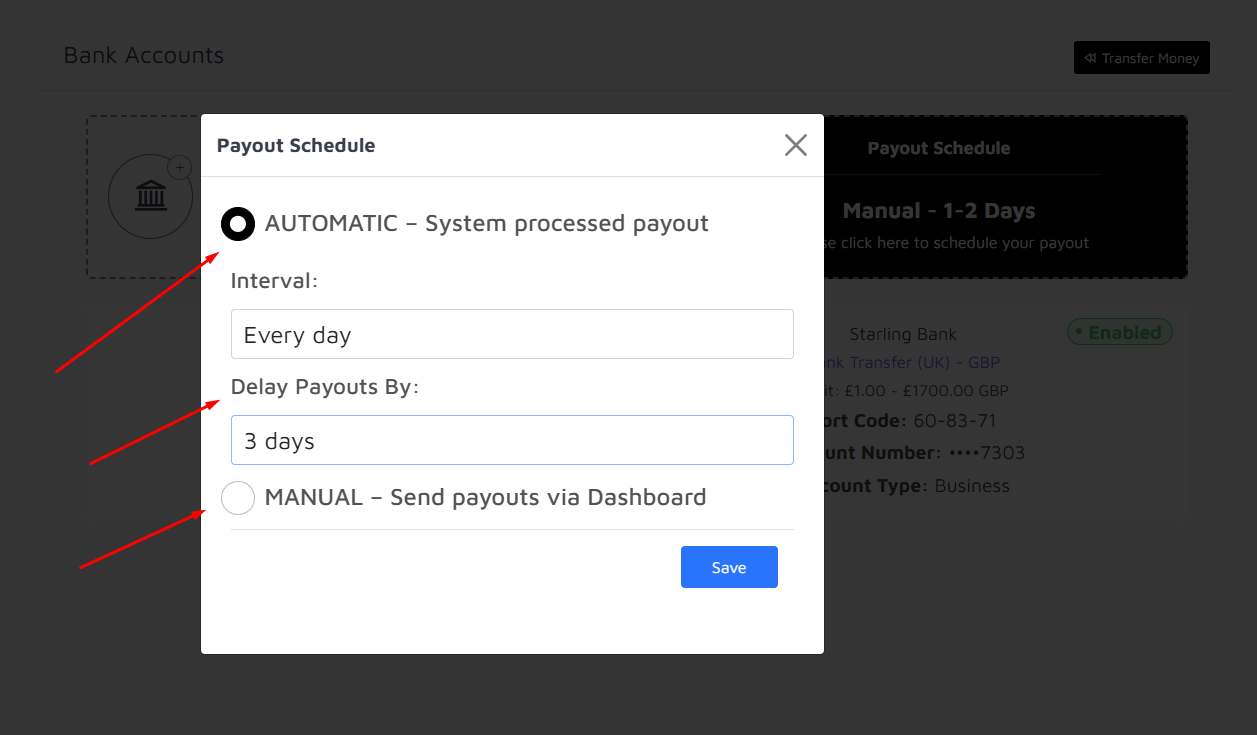Save the payout schedule settings
Viewport: 1257px width, 735px height.
(x=729, y=567)
